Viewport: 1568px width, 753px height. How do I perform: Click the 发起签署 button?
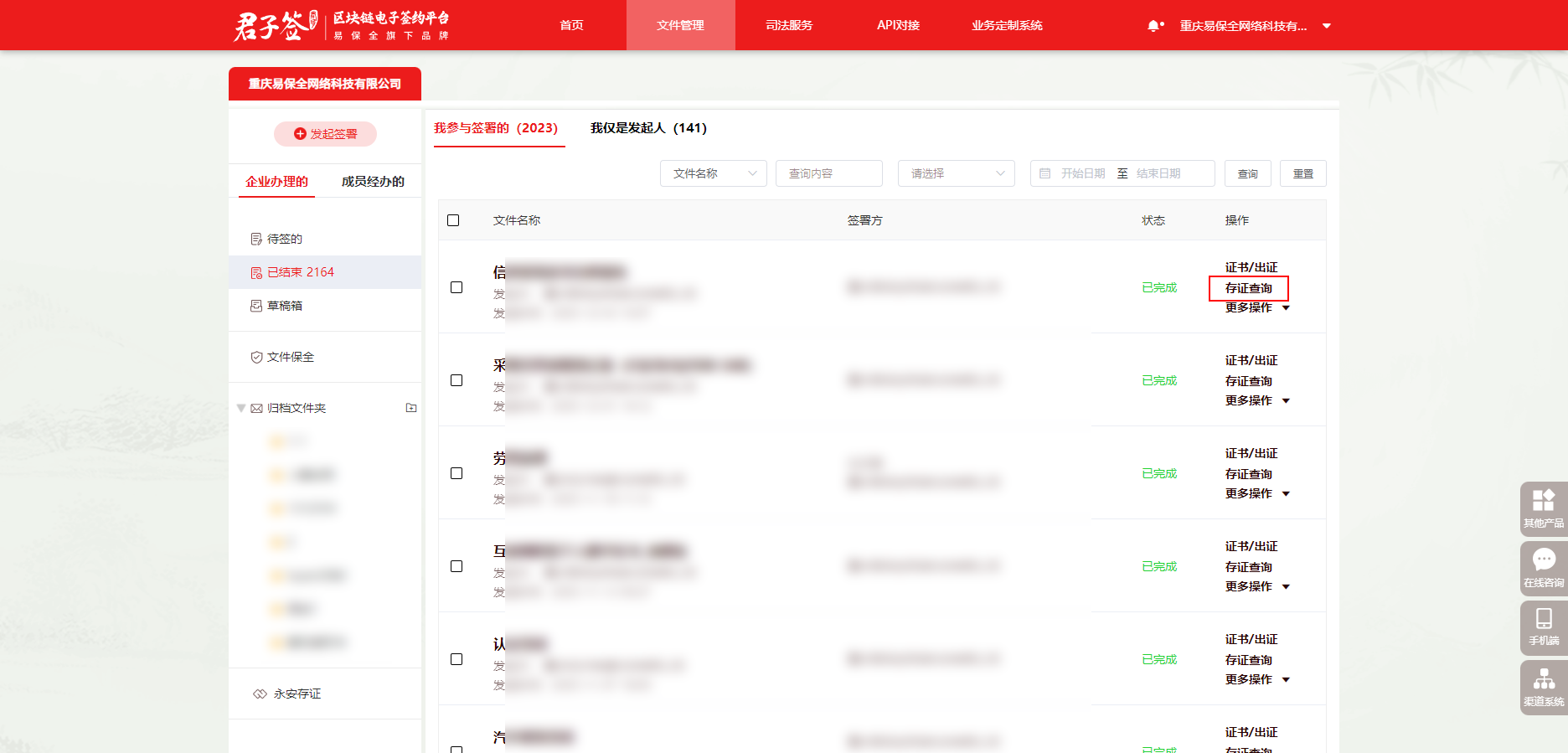coord(325,134)
